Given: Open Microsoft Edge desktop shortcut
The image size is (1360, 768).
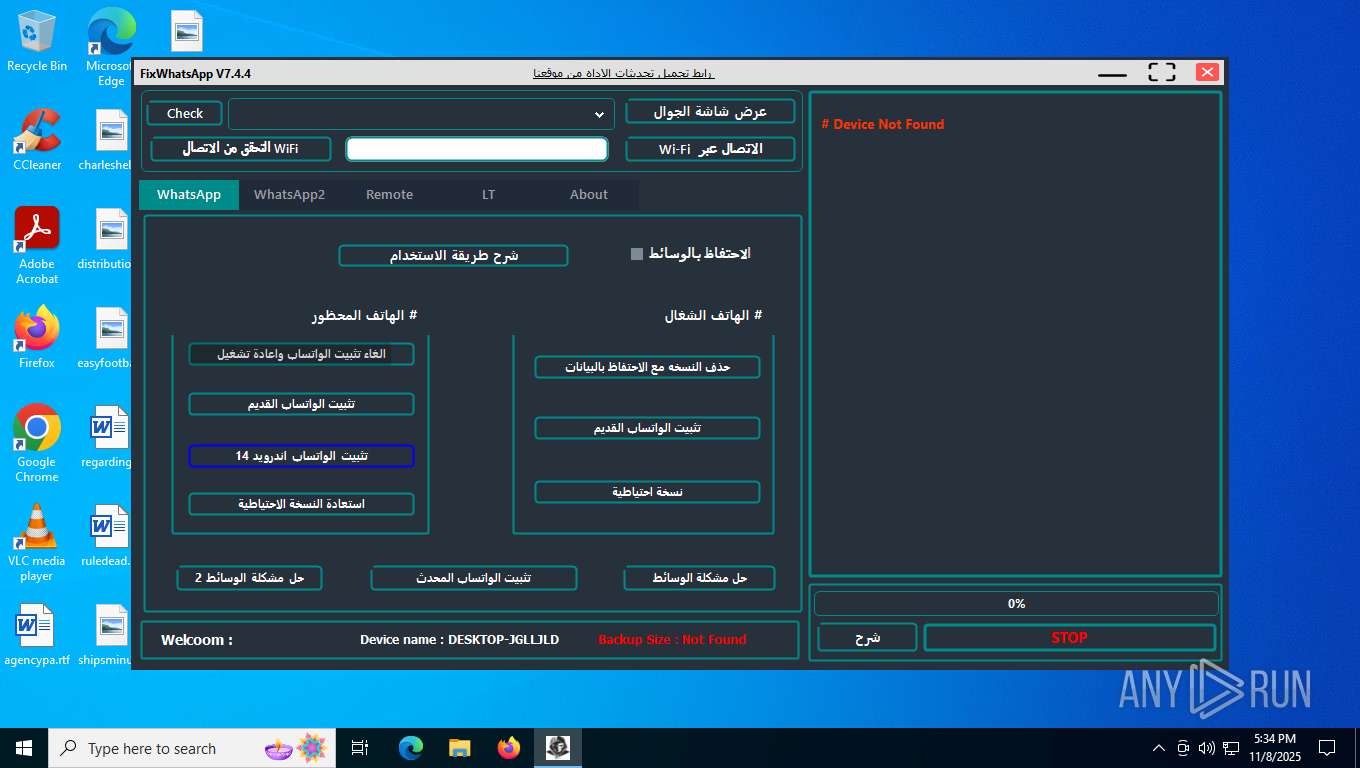Looking at the screenshot, I should pyautogui.click(x=111, y=46).
